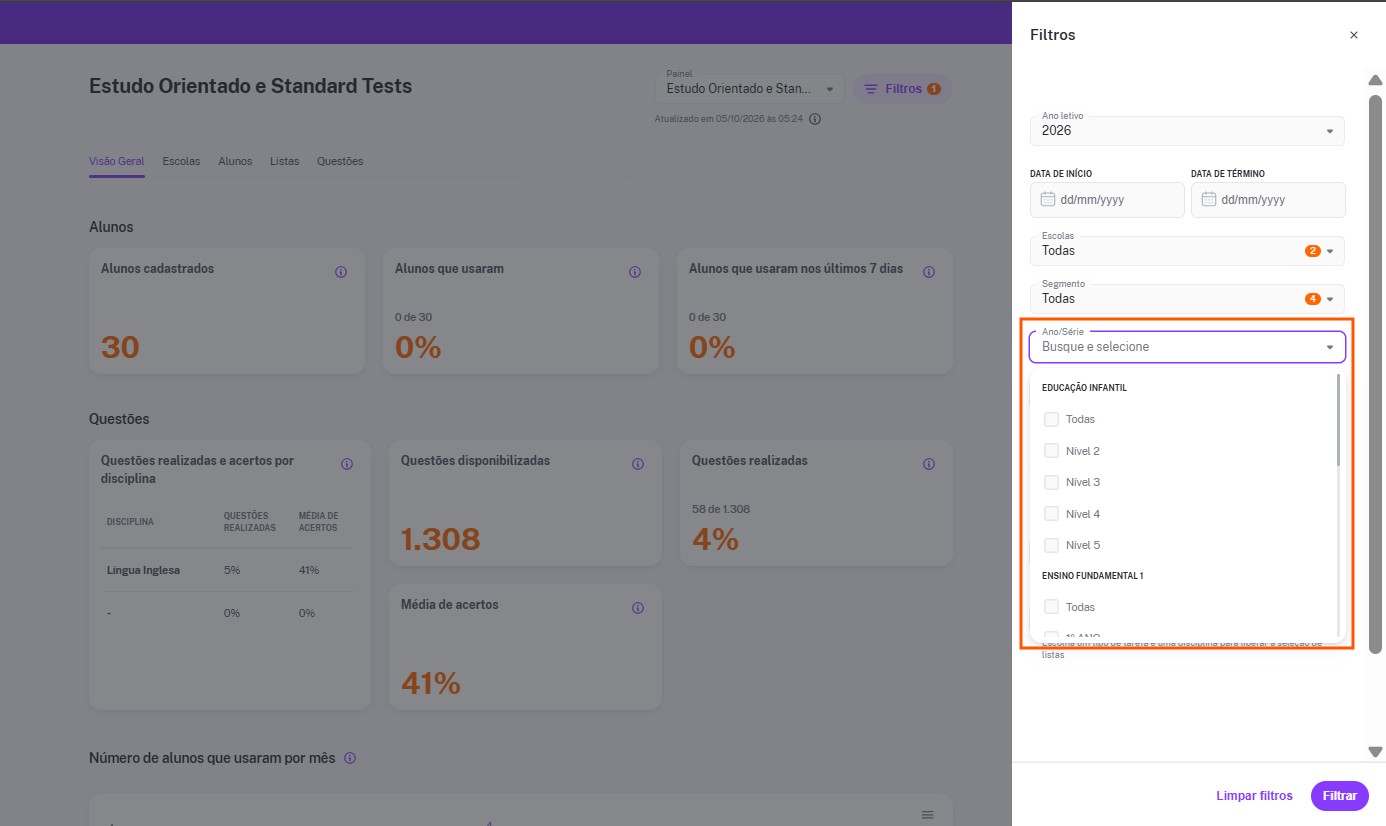Go to Questões tab
Viewport: 1386px width, 826px height.
[340, 161]
